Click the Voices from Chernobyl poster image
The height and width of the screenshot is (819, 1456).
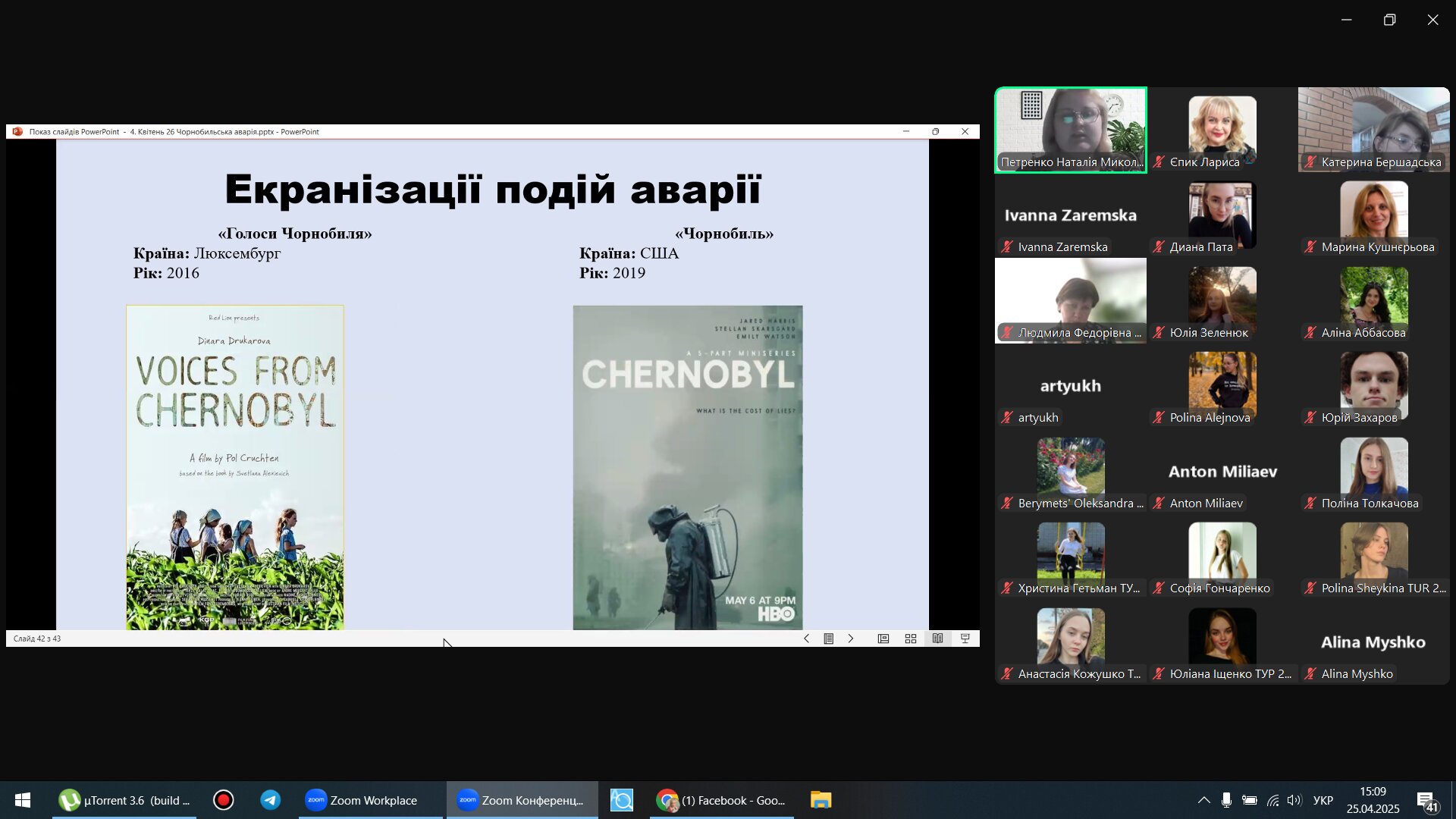point(235,467)
